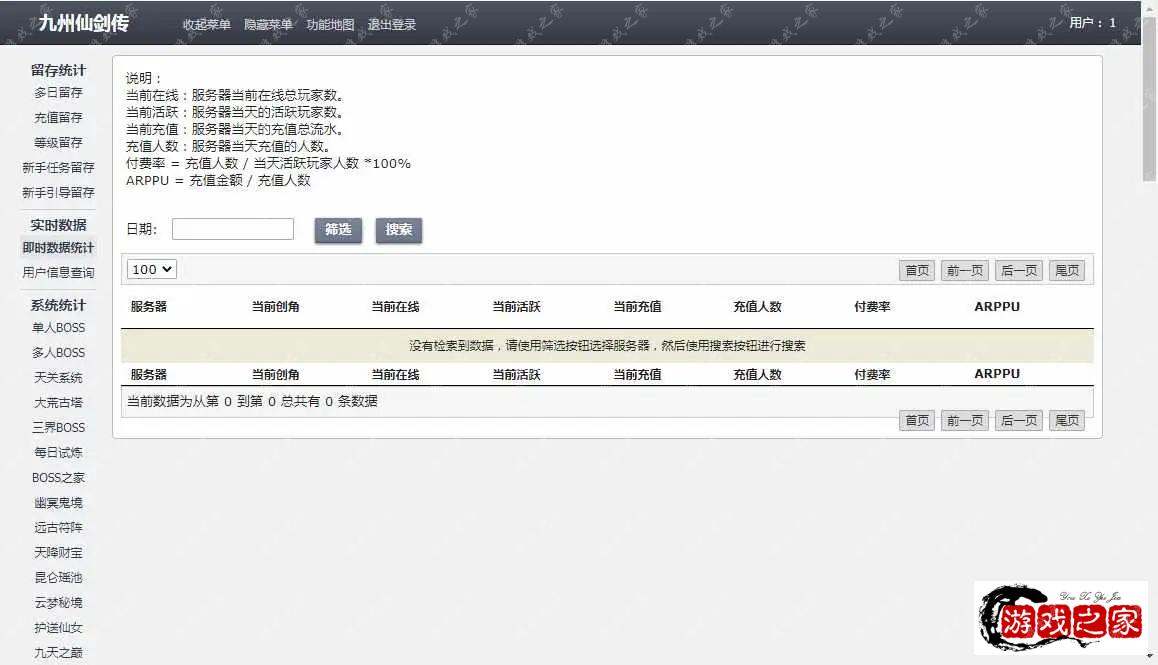Click the ARPPU header in upper table row
The height and width of the screenshot is (665, 1158).
coord(997,307)
